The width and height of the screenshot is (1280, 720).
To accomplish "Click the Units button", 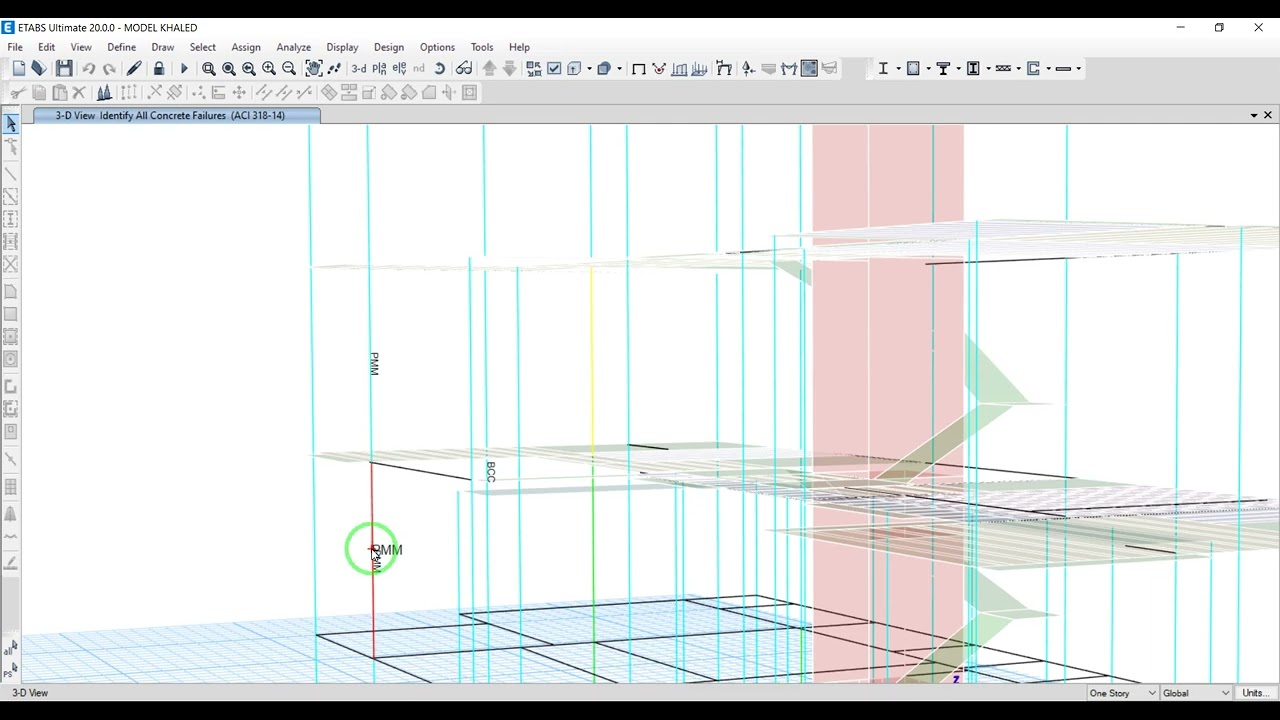I will click(x=1255, y=693).
